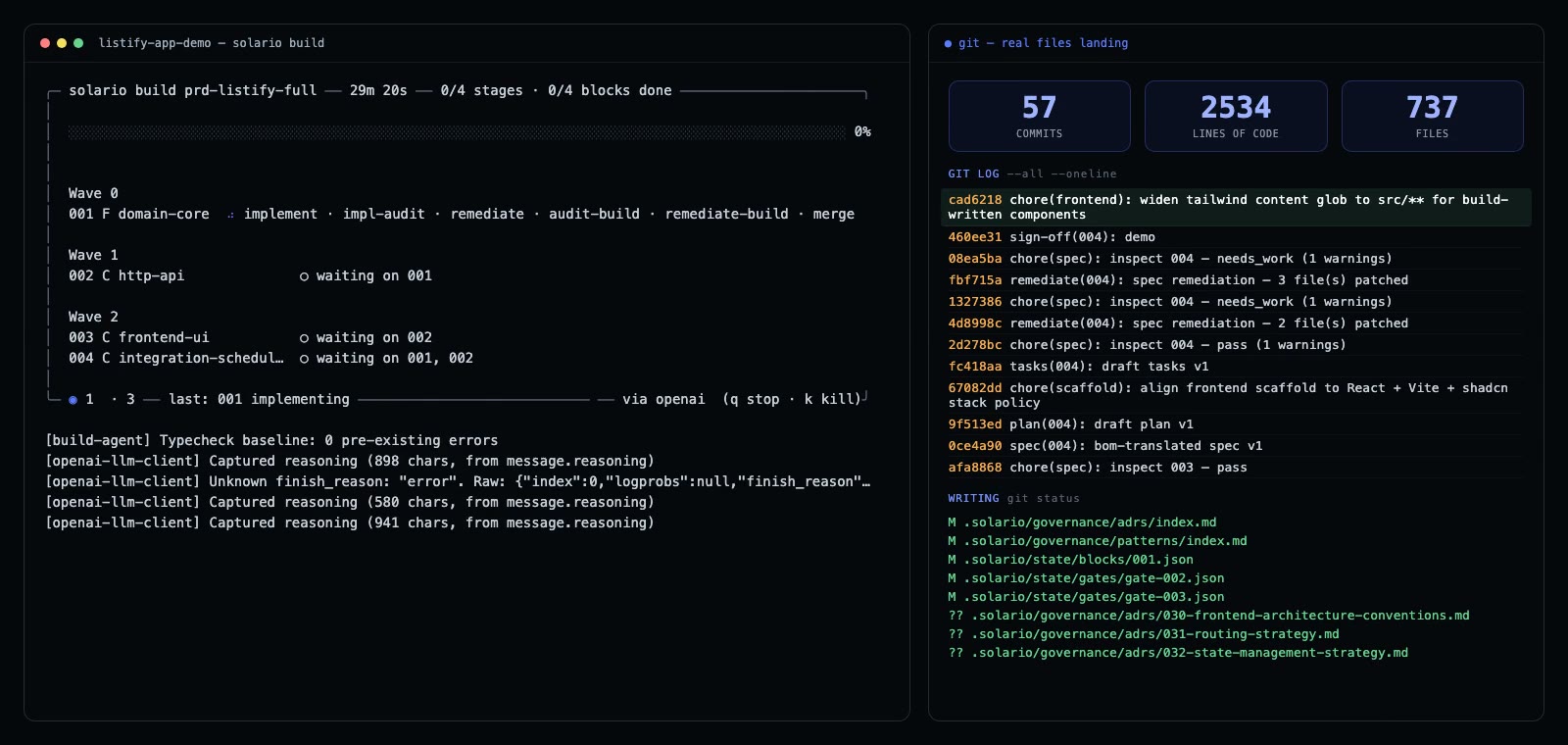The width and height of the screenshot is (1568, 745).
Task: Click modified file .solario/governance/adrs/index.md
Action: (1082, 522)
